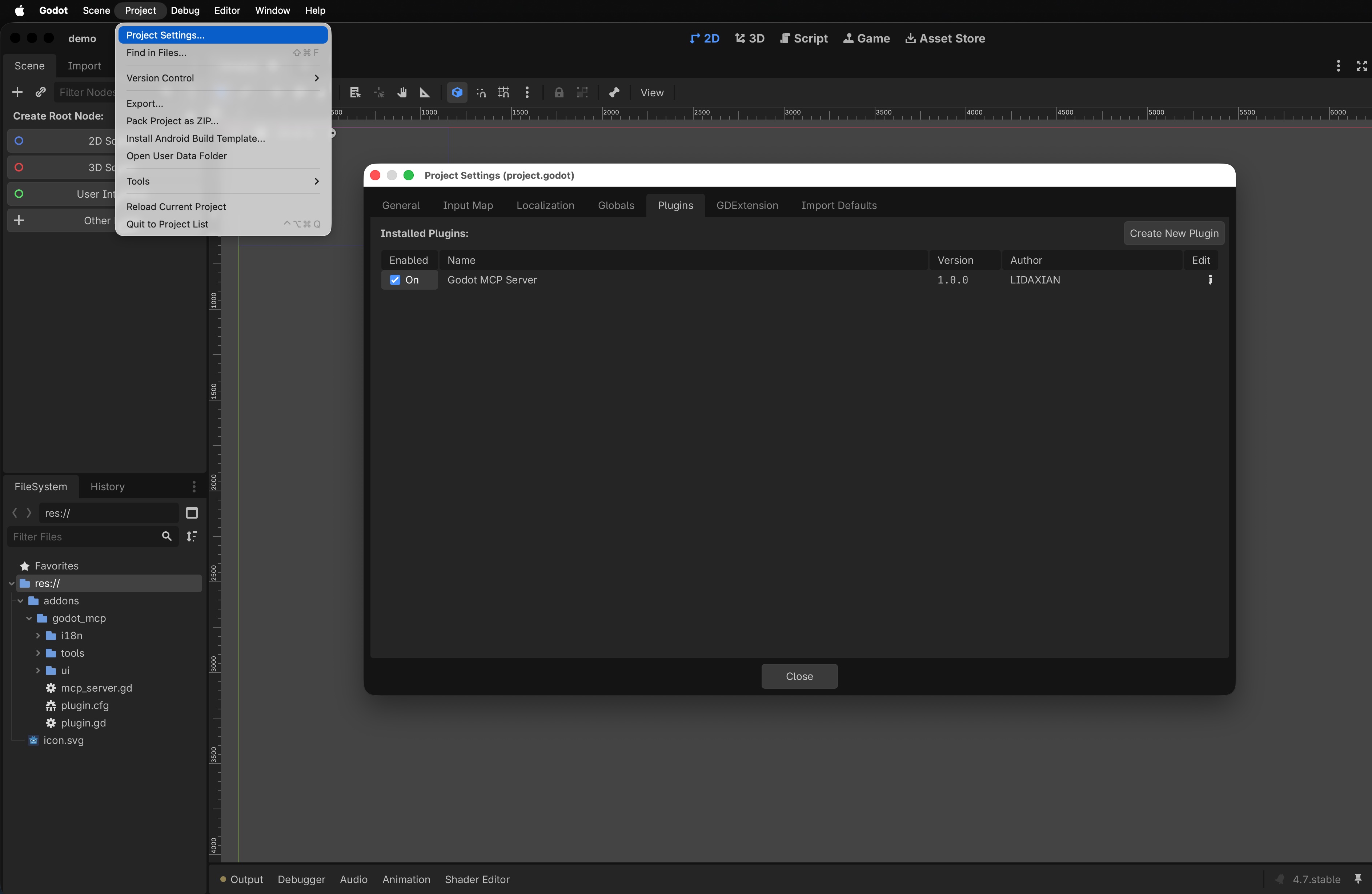
Task: Open Tools submenu in Project menu
Action: pos(222,181)
